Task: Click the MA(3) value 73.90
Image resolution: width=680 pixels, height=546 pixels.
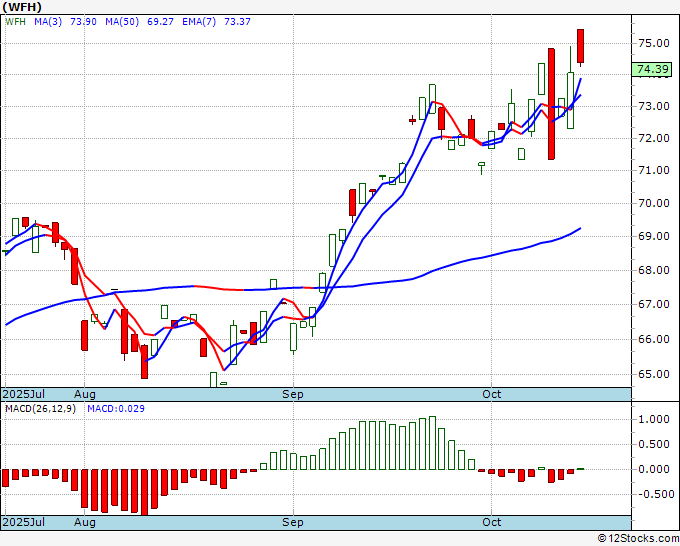Action: pos(83,21)
